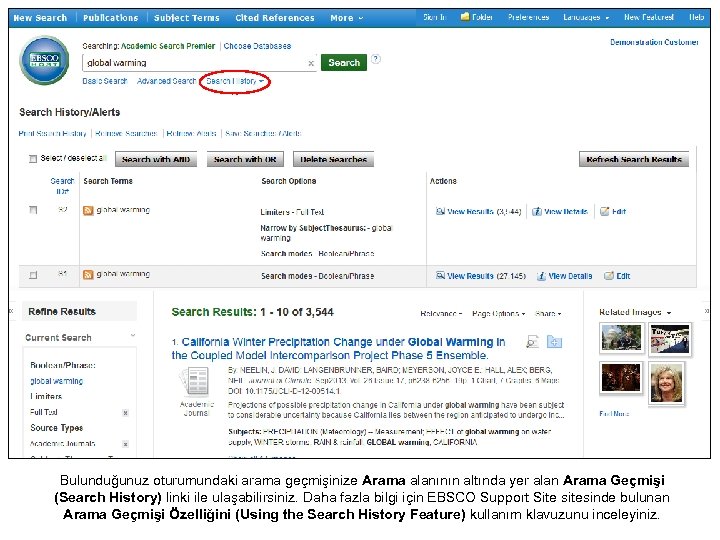Click the Retrieve Alerts link
The image size is (720, 540).
tap(191, 134)
